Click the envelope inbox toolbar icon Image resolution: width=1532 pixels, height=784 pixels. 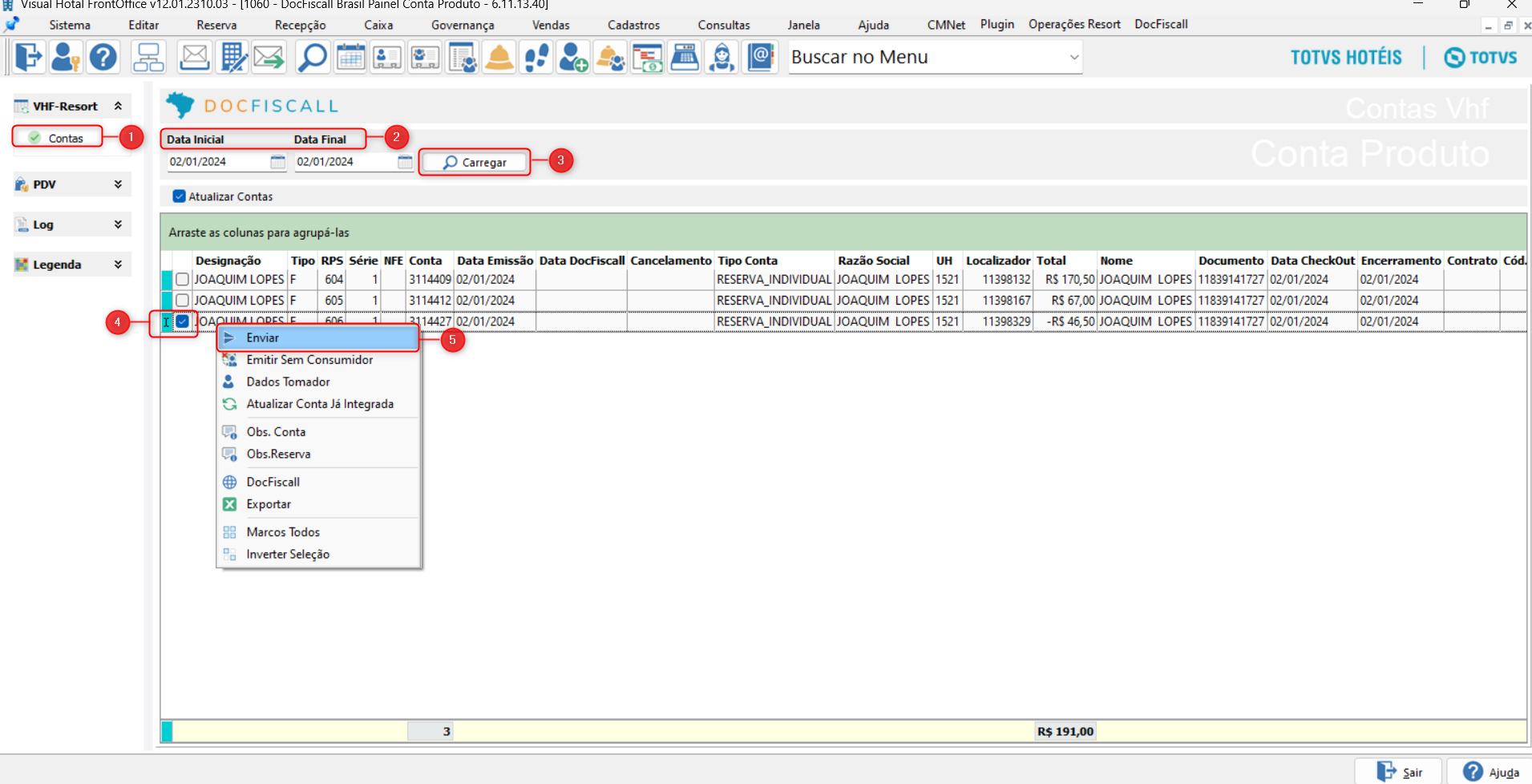point(194,57)
